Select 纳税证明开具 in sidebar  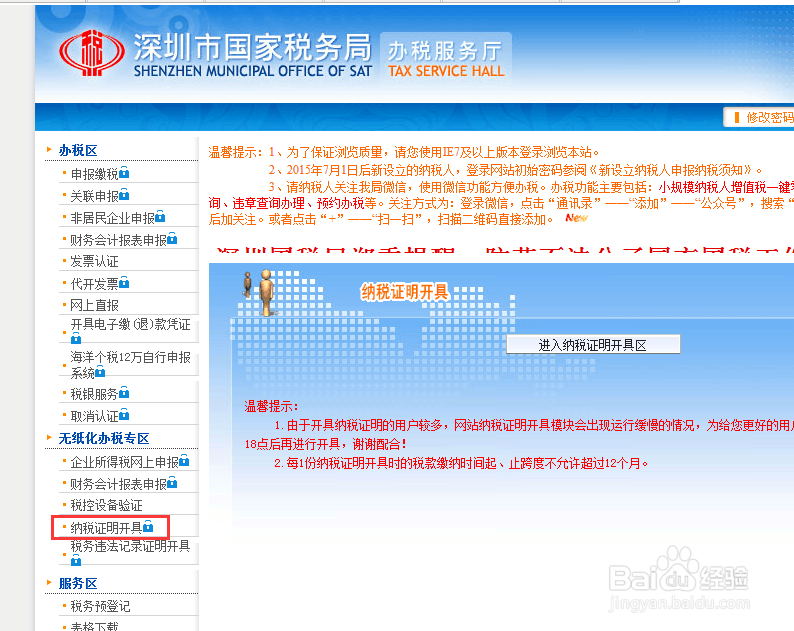[x=106, y=528]
